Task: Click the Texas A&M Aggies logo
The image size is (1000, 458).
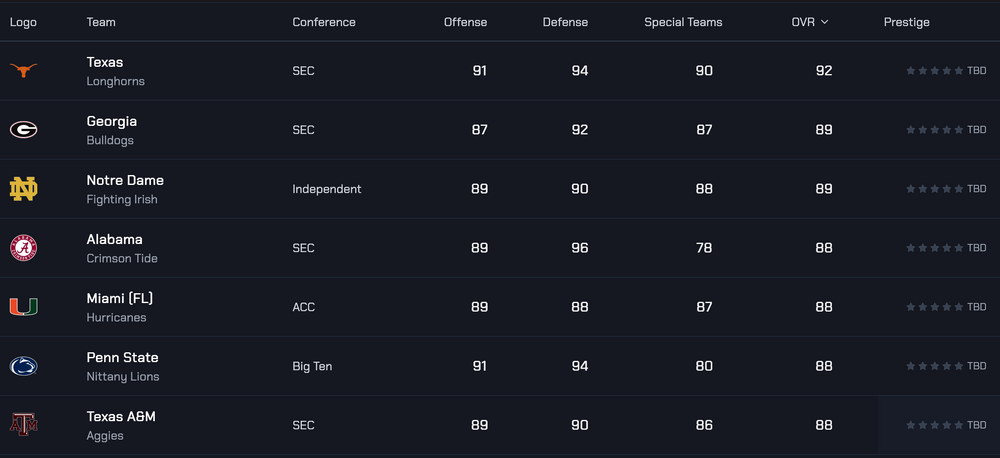Action: [x=23, y=425]
